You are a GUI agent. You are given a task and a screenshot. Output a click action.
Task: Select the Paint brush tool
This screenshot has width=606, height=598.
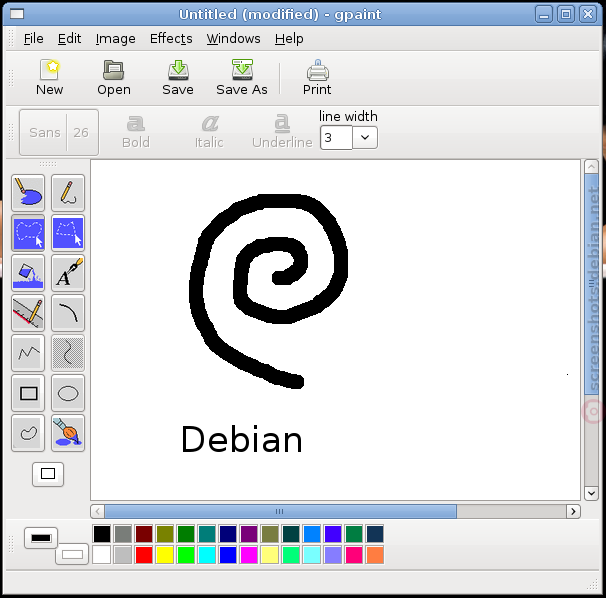(68, 433)
